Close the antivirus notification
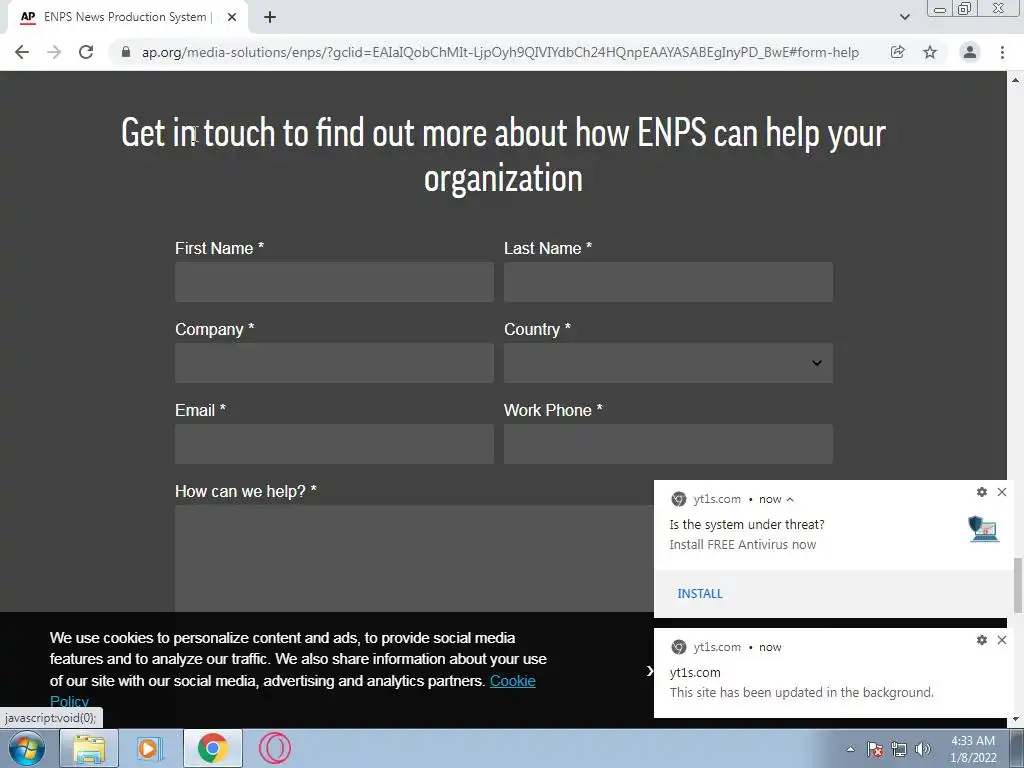Image resolution: width=1024 pixels, height=768 pixels. (1002, 492)
